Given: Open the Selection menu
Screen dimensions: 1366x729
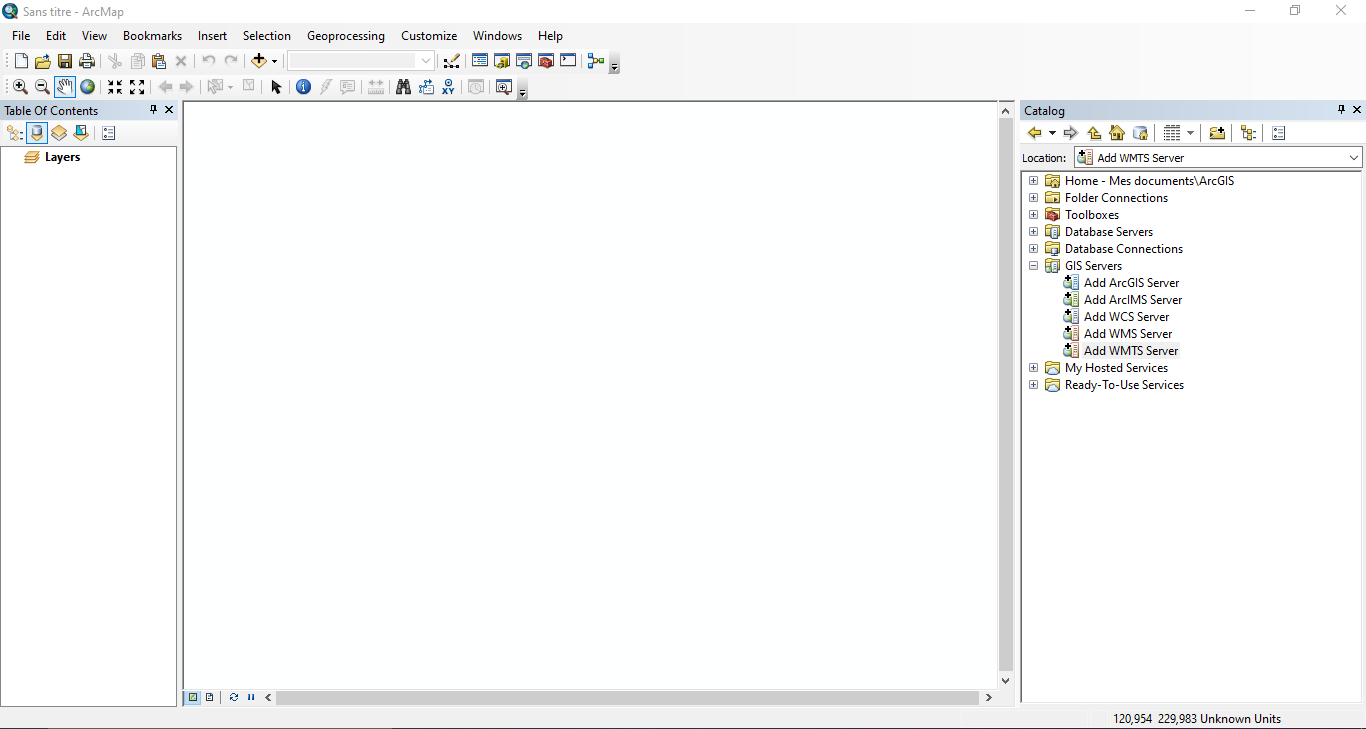Looking at the screenshot, I should (x=267, y=36).
